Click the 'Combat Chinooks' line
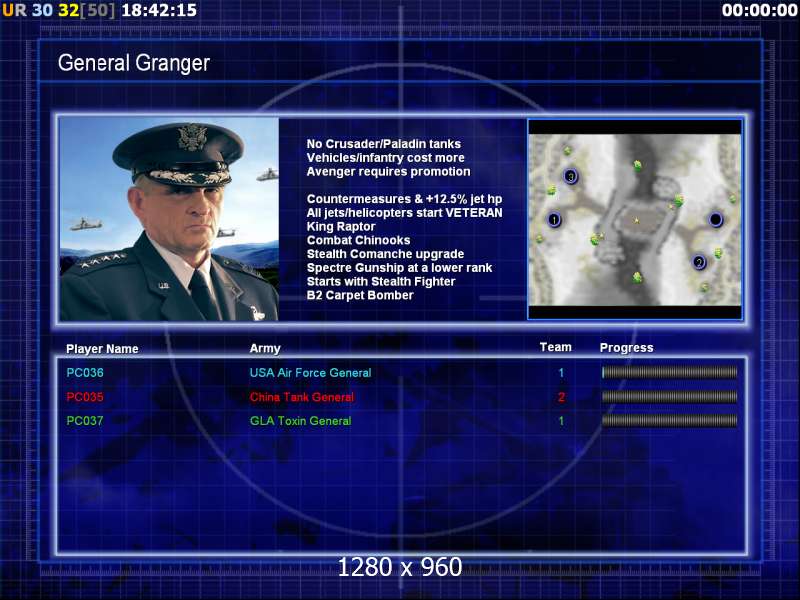Image resolution: width=800 pixels, height=600 pixels. click(x=358, y=240)
